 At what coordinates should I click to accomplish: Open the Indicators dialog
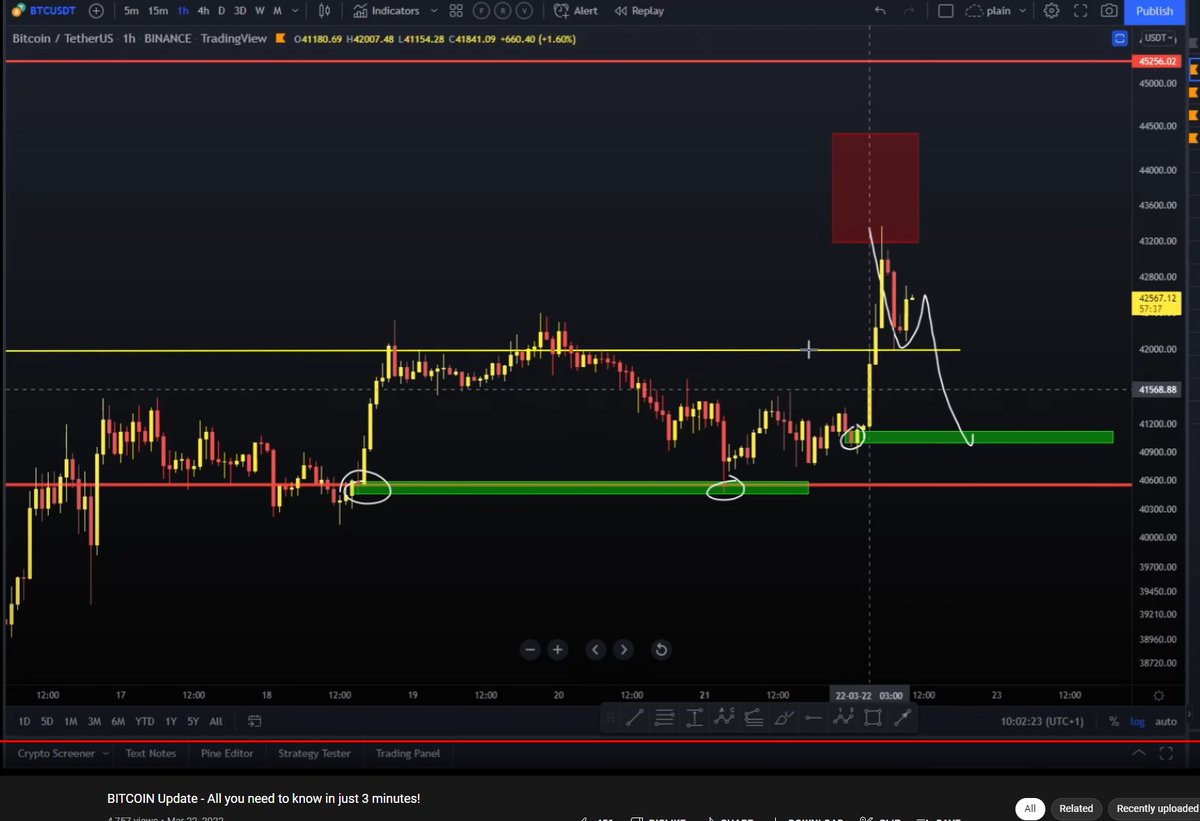point(387,11)
